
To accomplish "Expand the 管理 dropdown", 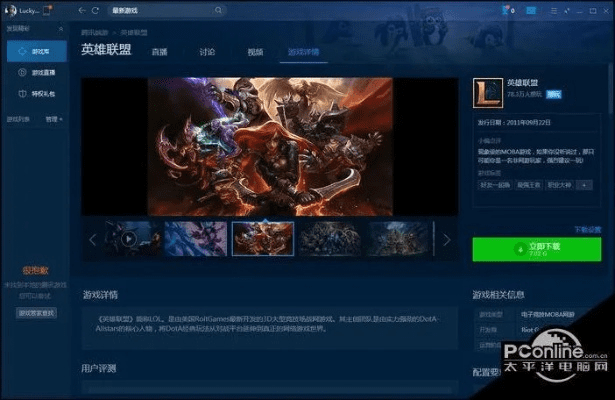I will point(54,119).
